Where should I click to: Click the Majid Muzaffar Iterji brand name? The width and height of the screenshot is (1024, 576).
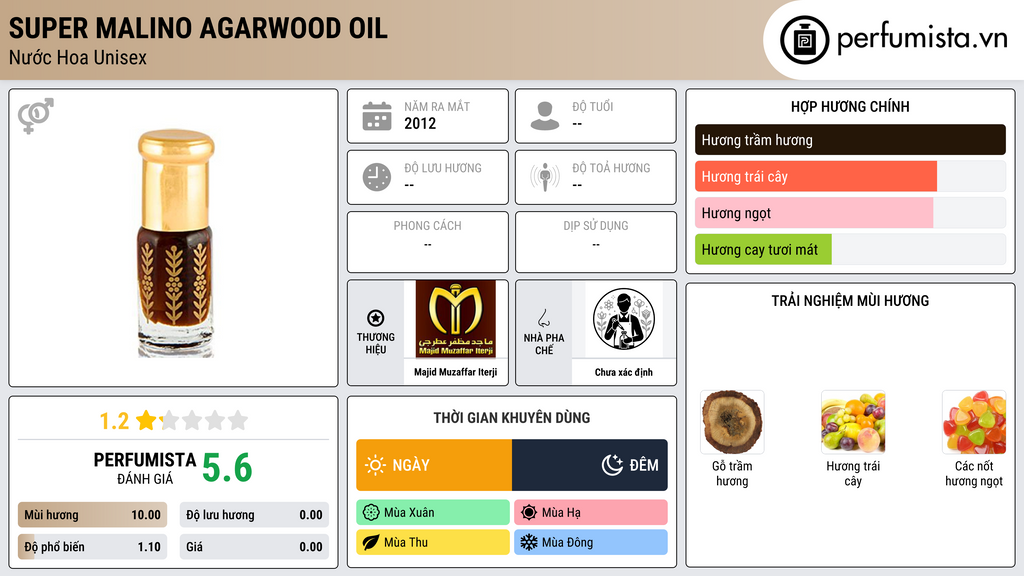[x=456, y=372]
